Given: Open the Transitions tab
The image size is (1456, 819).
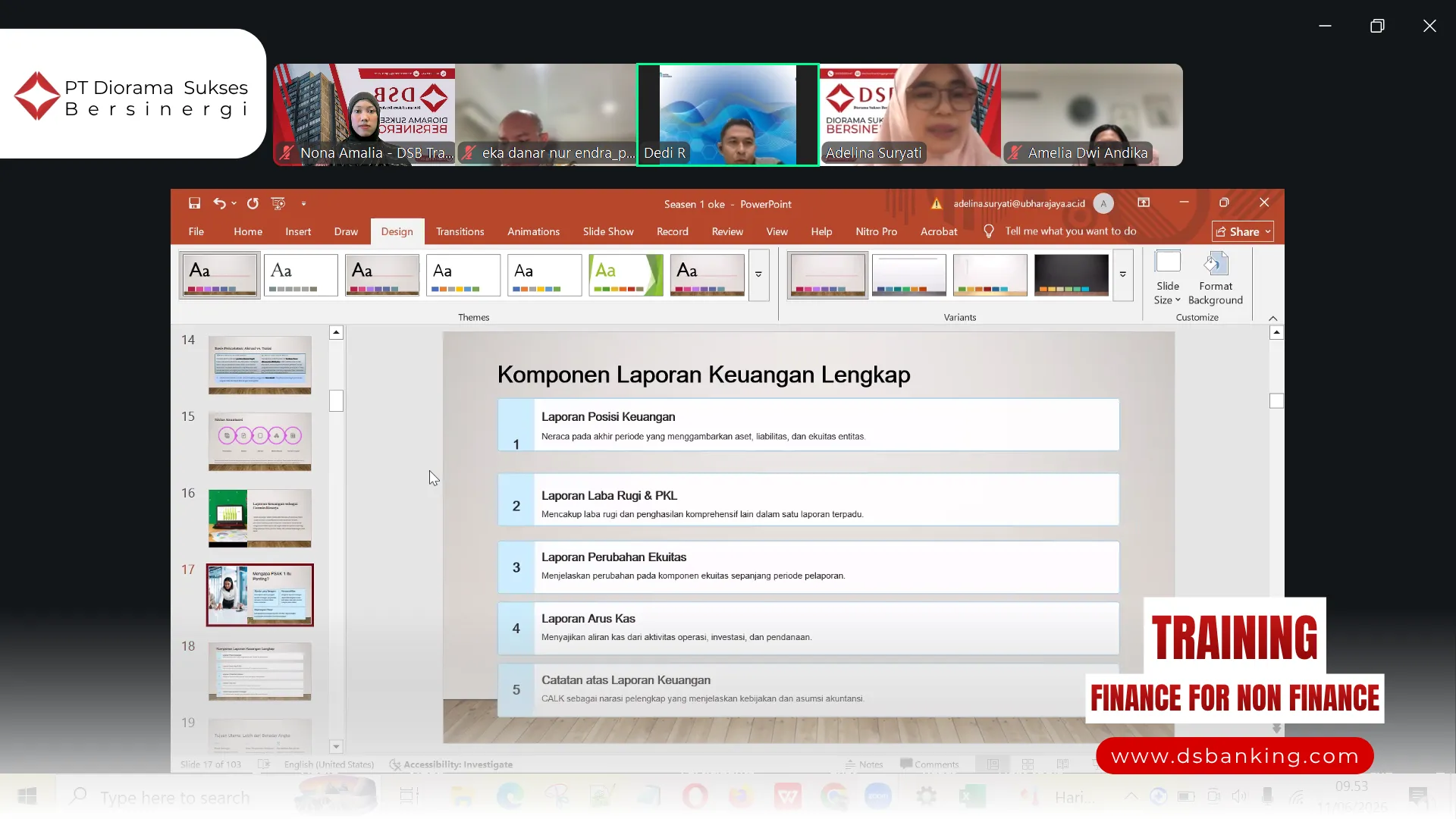Looking at the screenshot, I should point(460,231).
